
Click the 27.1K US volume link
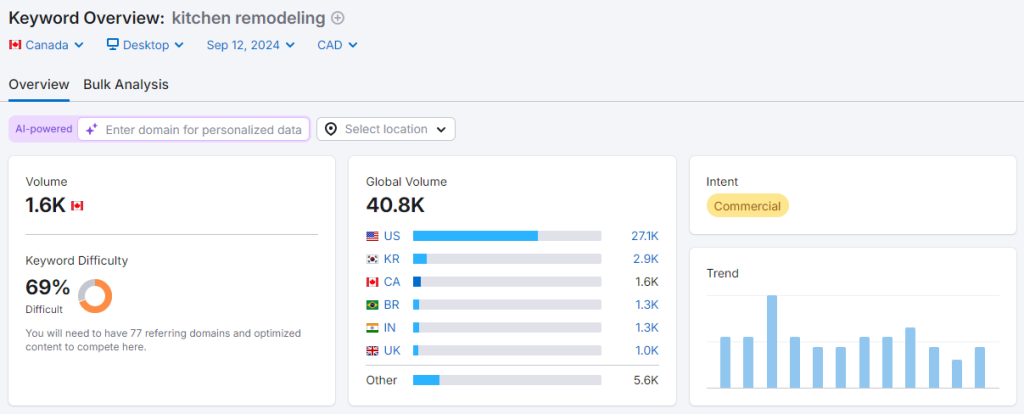(x=644, y=236)
